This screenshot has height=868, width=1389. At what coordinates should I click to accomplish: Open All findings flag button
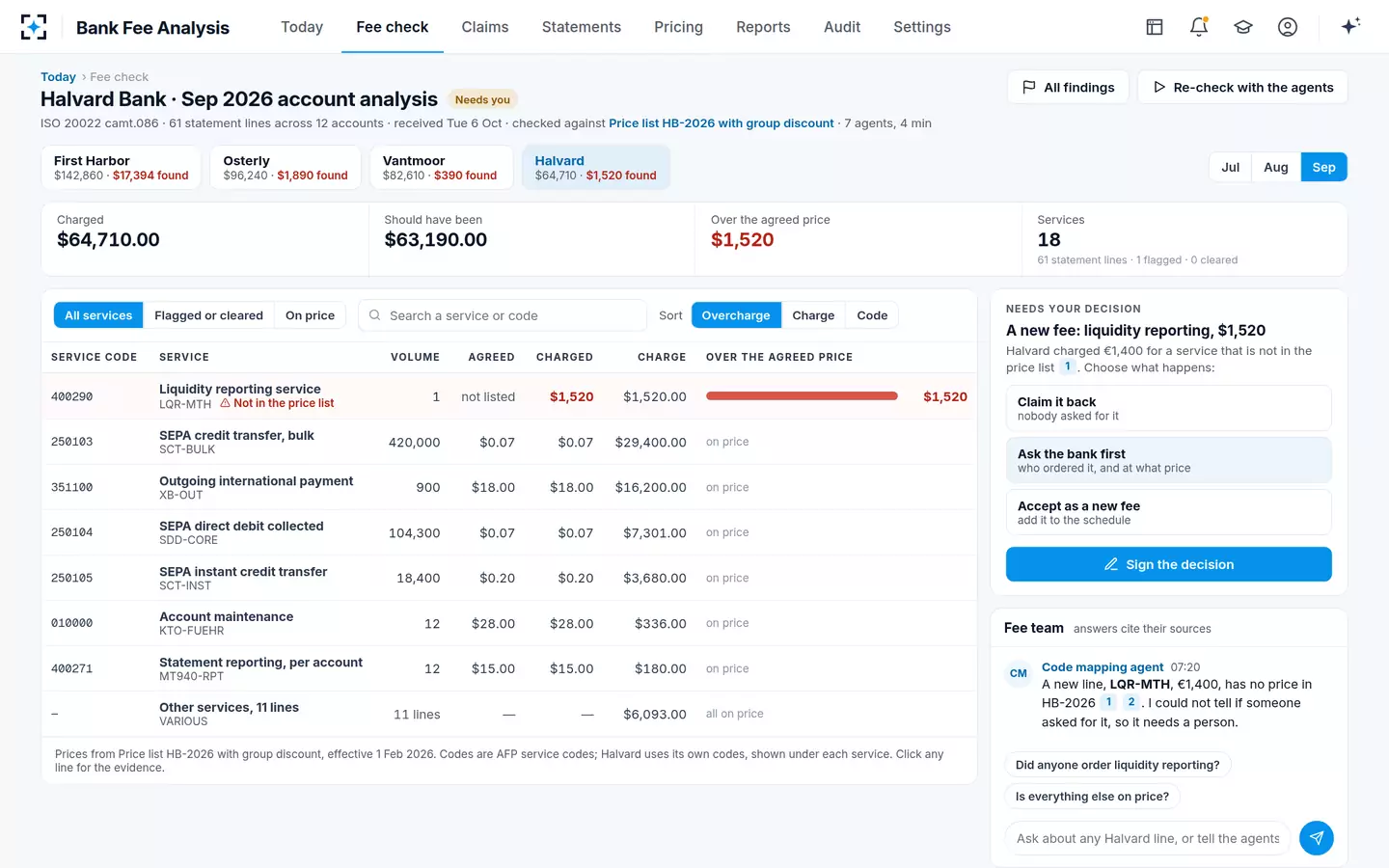(1068, 87)
